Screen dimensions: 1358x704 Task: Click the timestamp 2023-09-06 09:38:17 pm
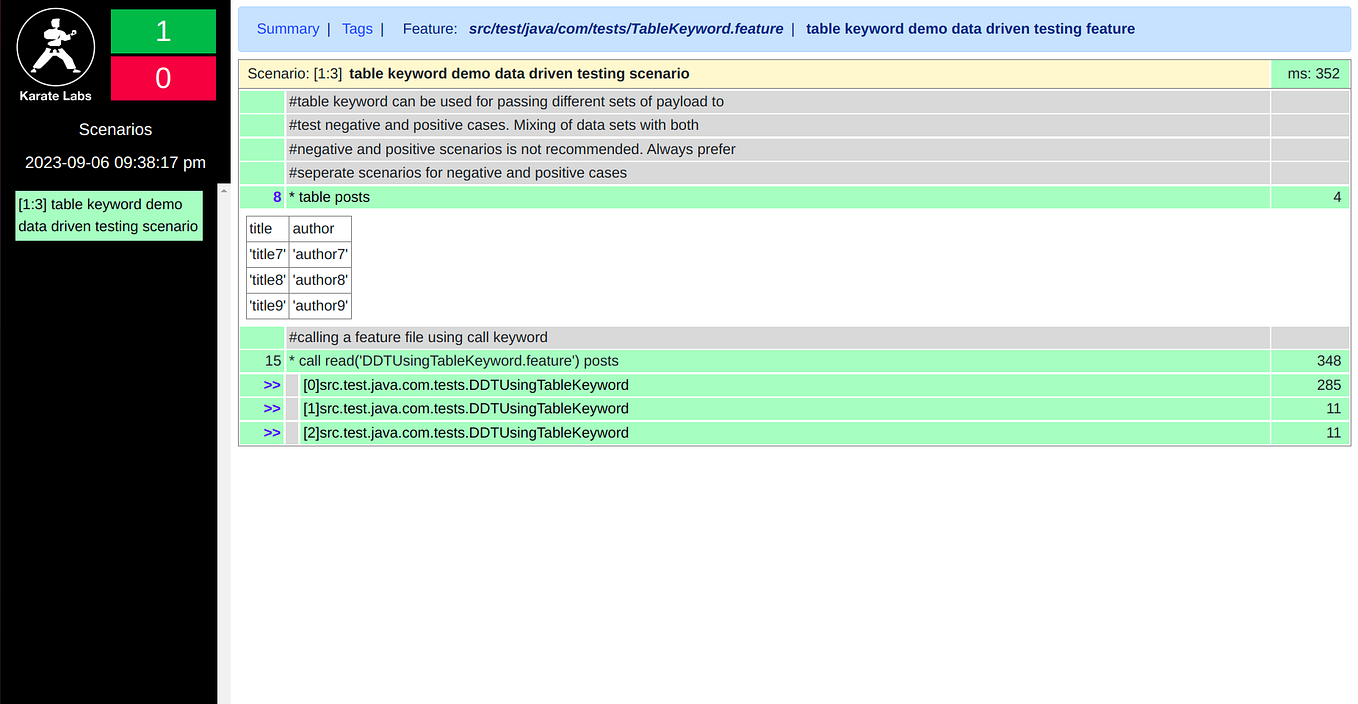click(x=115, y=162)
